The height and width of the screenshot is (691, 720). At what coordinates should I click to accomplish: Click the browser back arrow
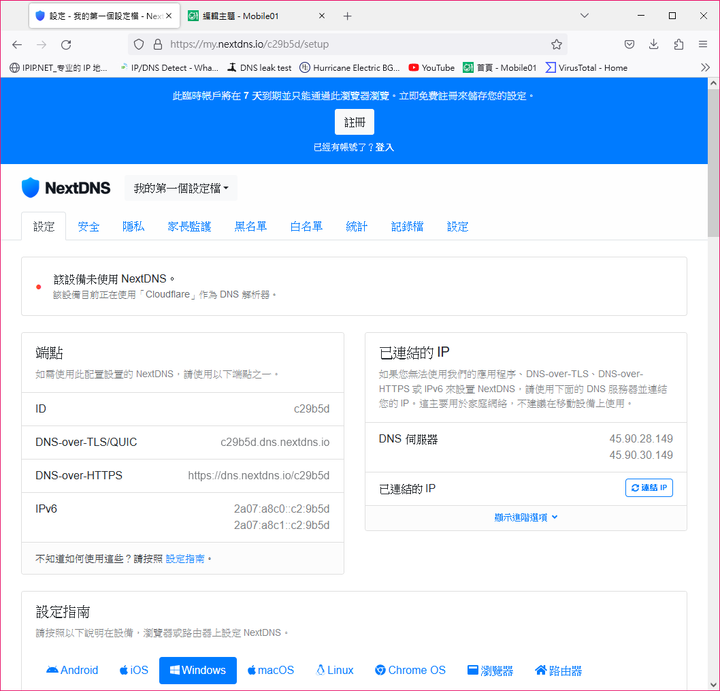coord(17,45)
